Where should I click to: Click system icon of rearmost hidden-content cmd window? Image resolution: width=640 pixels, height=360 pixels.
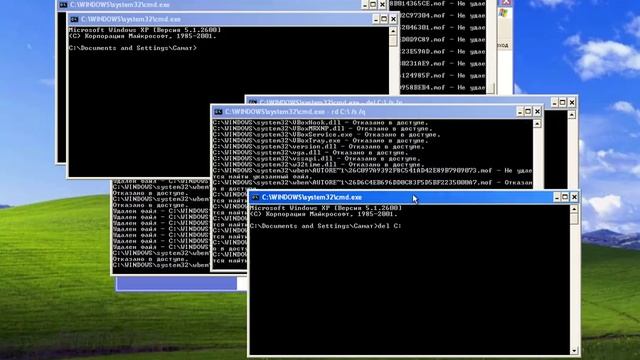click(x=63, y=5)
